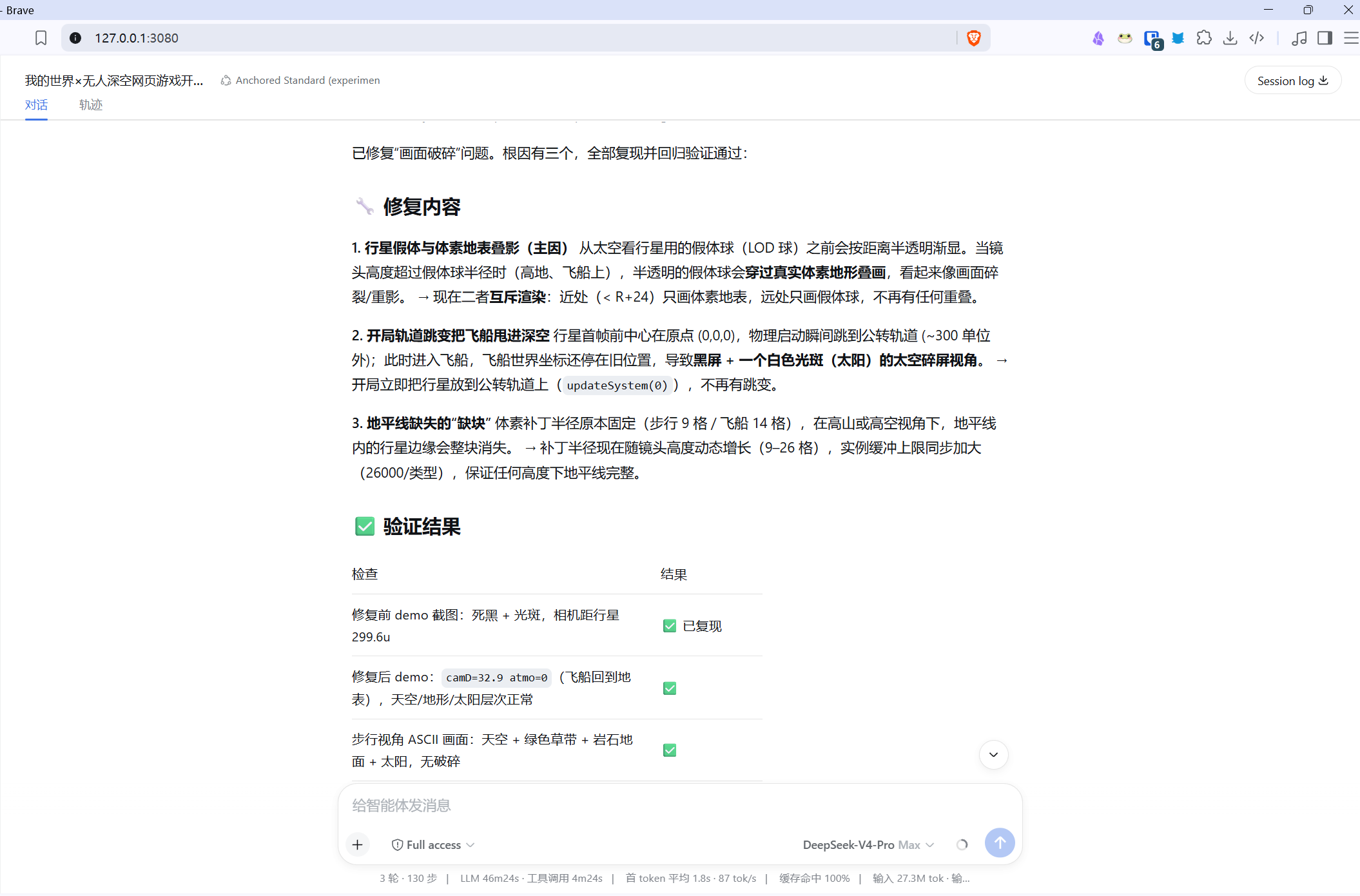The width and height of the screenshot is (1360, 896).
Task: Jump to bottom with the down chevron button
Action: 993,755
